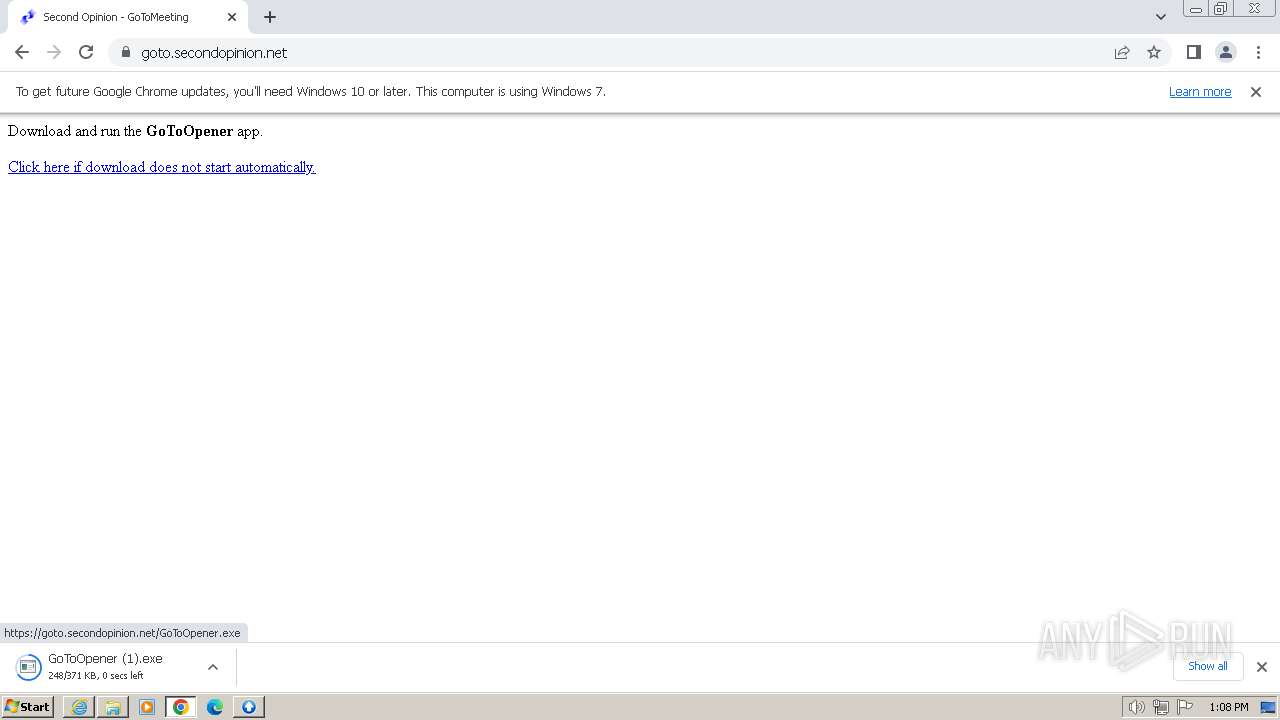The image size is (1280, 720).
Task: Click Show all downloads button
Action: (x=1207, y=666)
